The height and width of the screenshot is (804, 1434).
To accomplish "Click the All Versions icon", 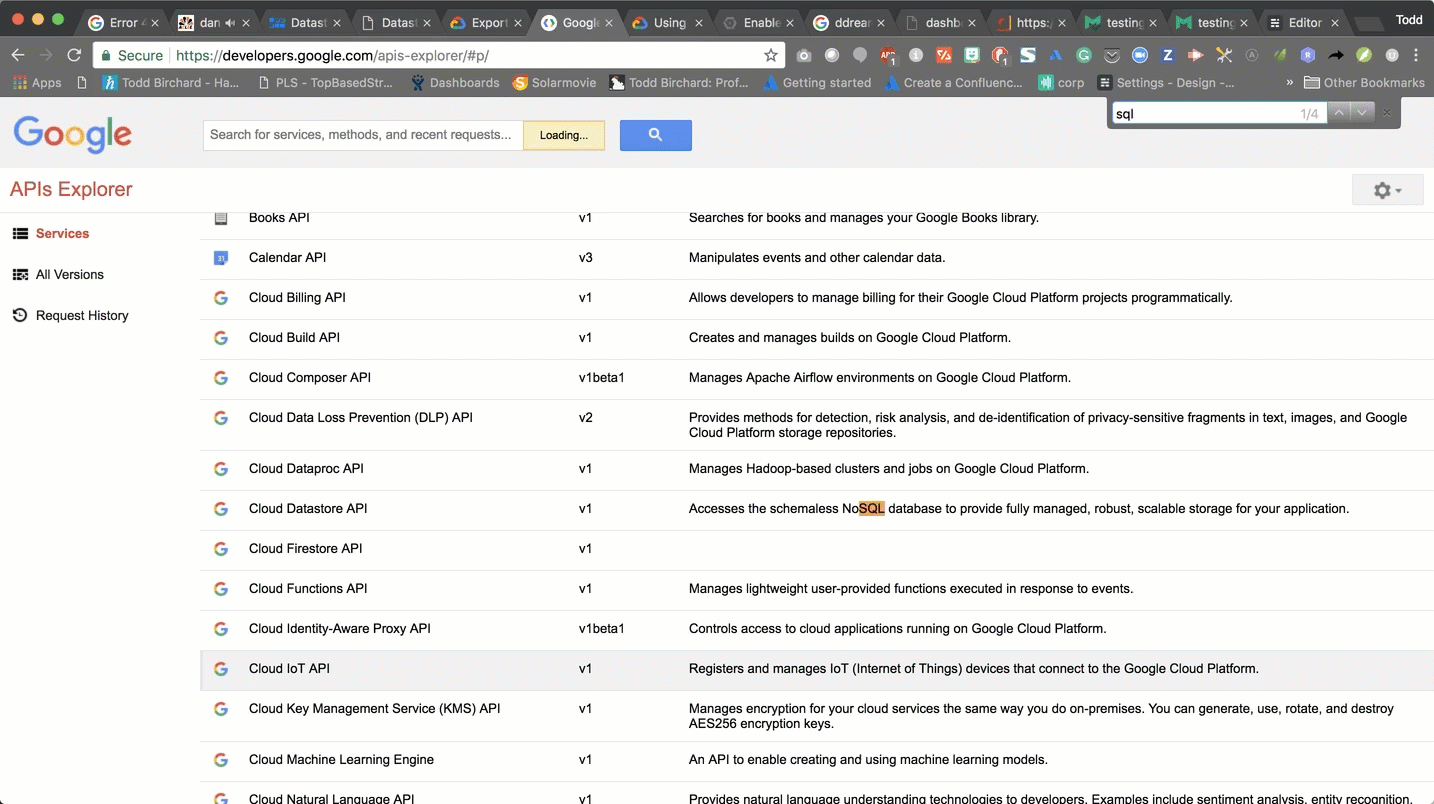I will click(20, 274).
